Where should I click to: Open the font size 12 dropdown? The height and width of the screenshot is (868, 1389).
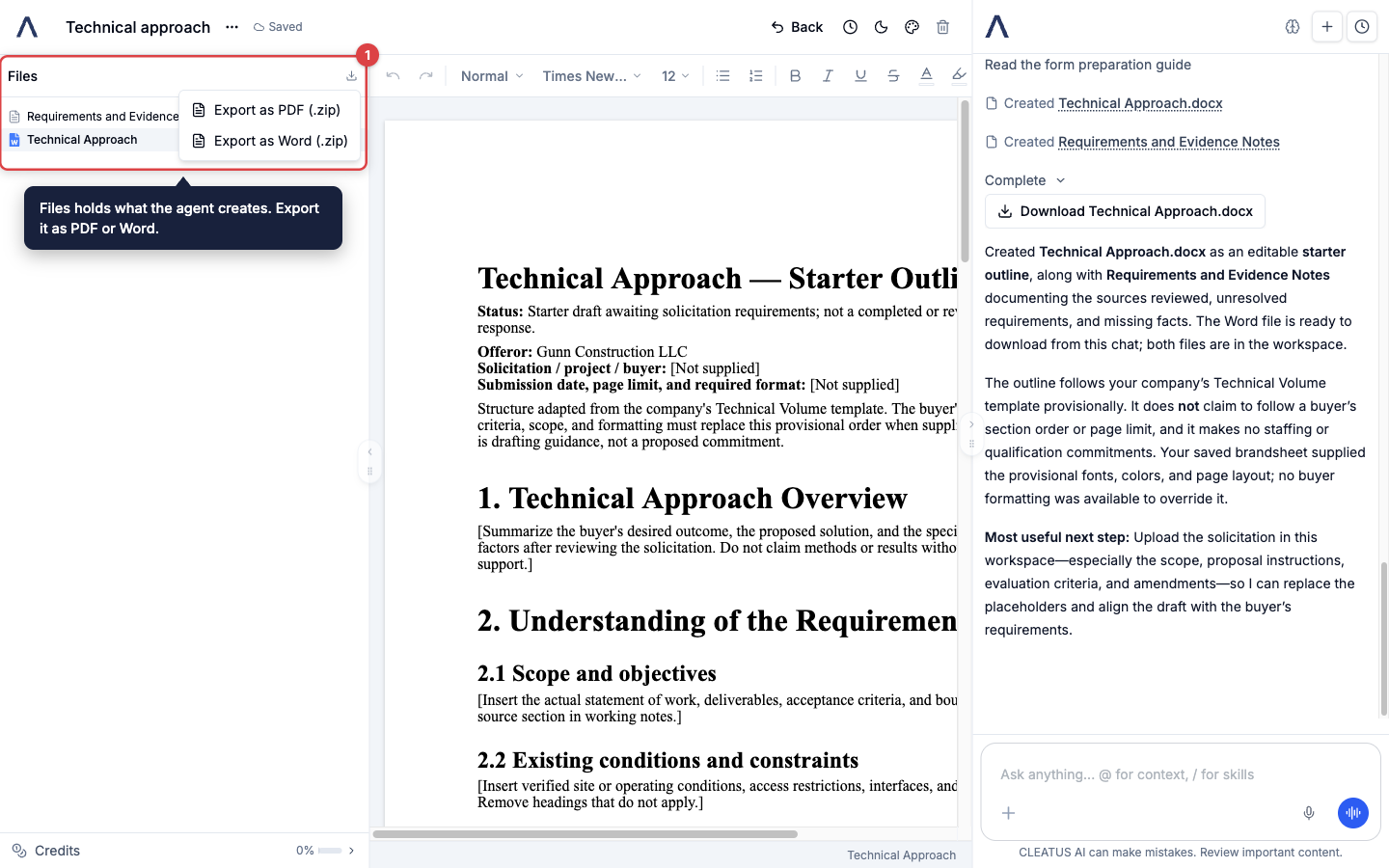pyautogui.click(x=675, y=76)
